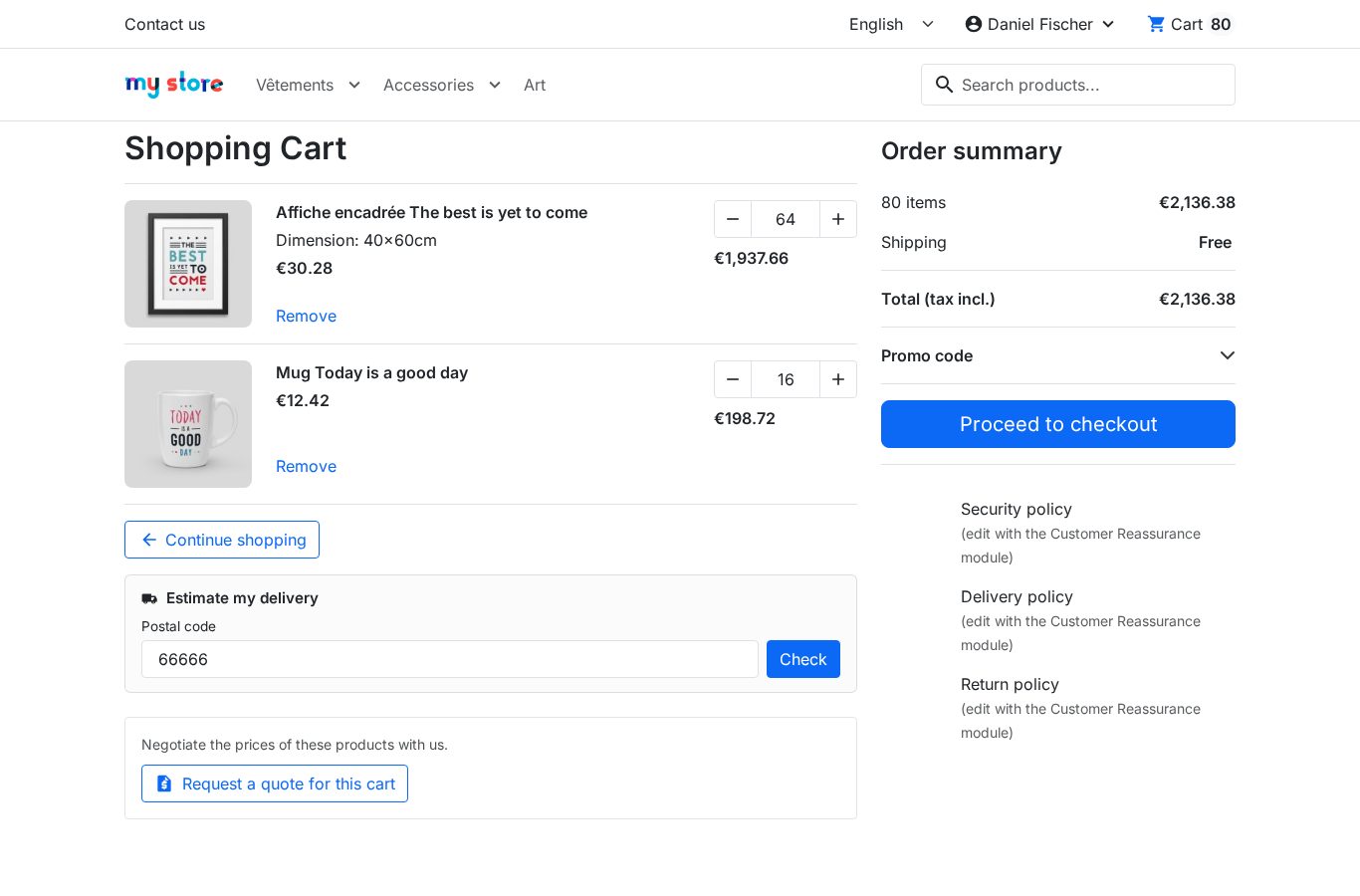Screen dimensions: 1360x896
Task: Click the Delivery policy text
Action: click(1017, 596)
